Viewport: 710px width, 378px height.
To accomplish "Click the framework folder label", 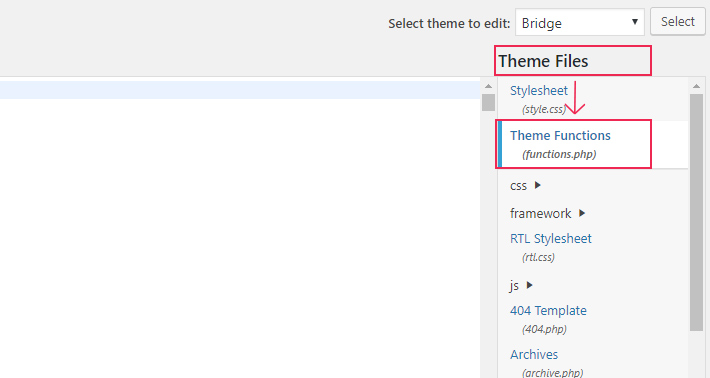I will (x=541, y=213).
